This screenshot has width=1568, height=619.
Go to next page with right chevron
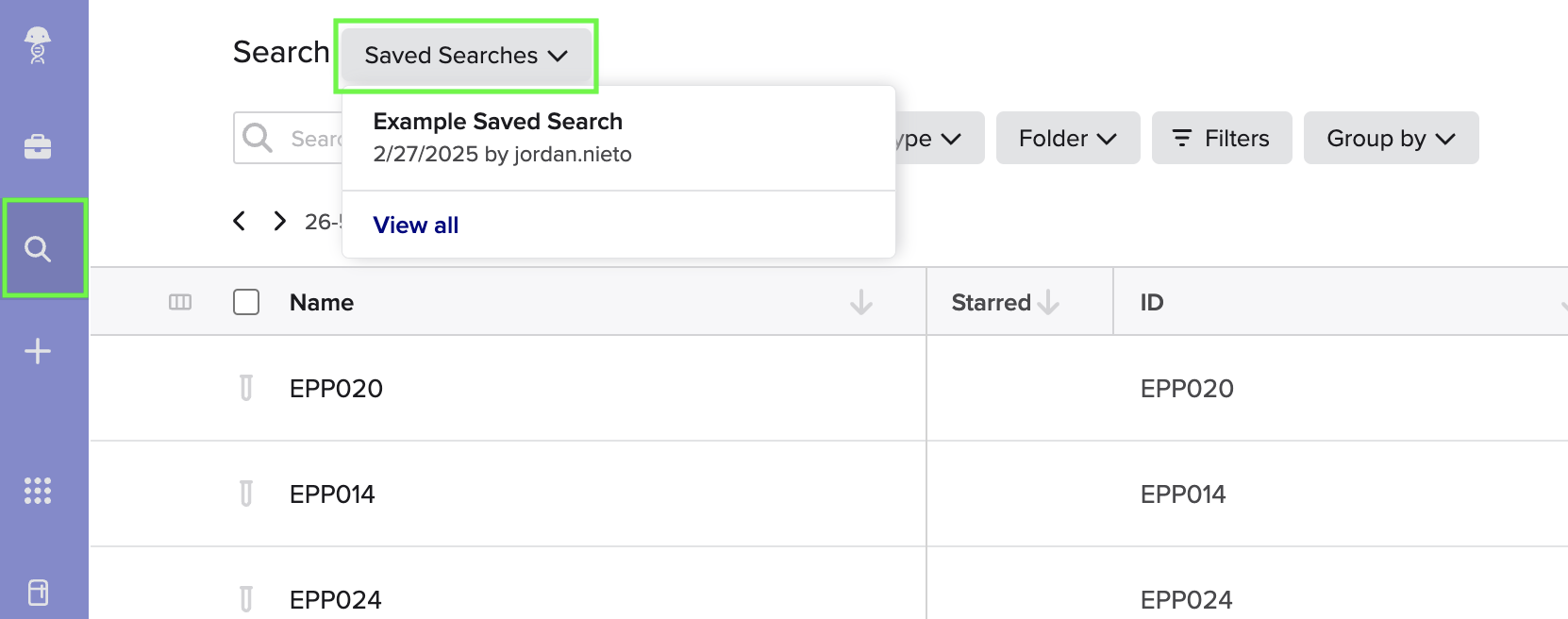click(279, 221)
